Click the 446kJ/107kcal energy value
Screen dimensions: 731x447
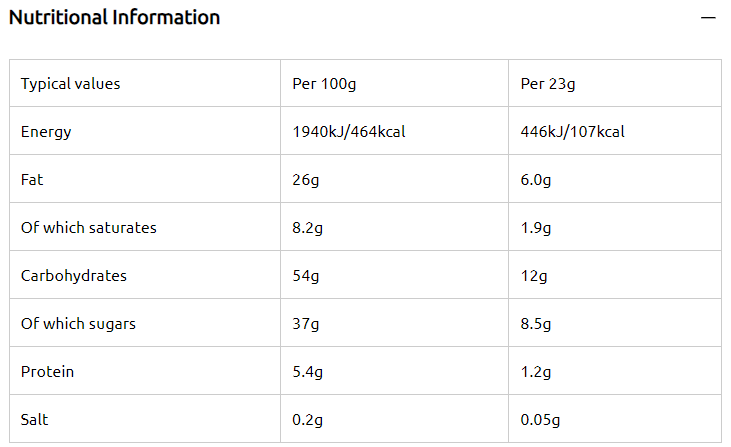[x=572, y=132]
